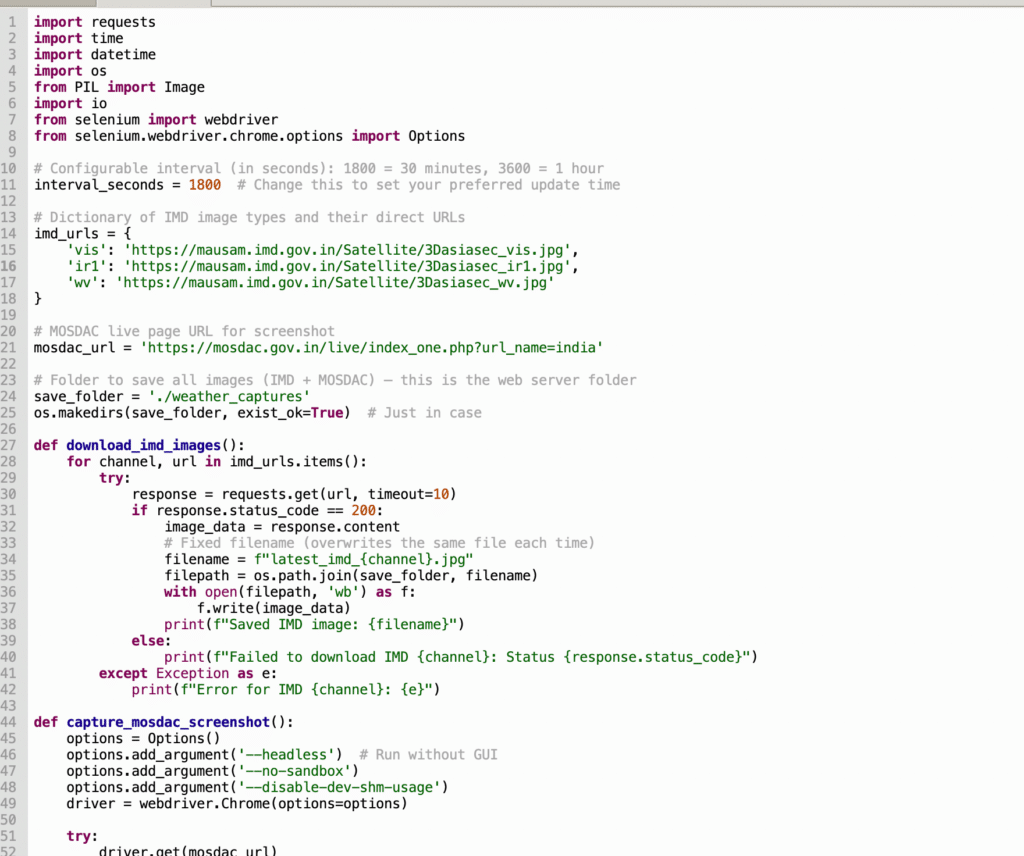Viewport: 1024px width, 856px height.
Task: Click 'options = Options()' line
Action: 144,738
